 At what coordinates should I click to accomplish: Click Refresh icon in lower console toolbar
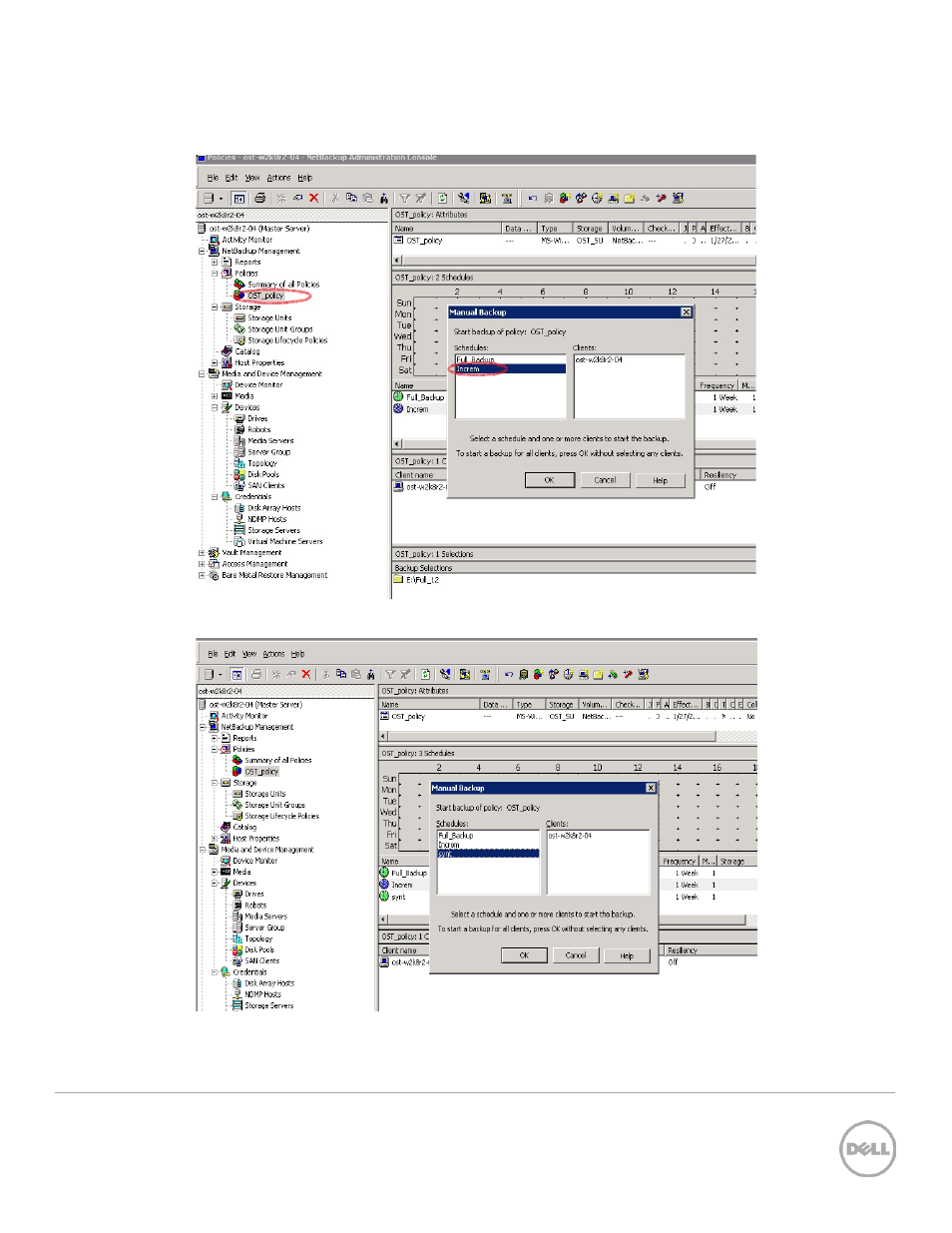425,674
